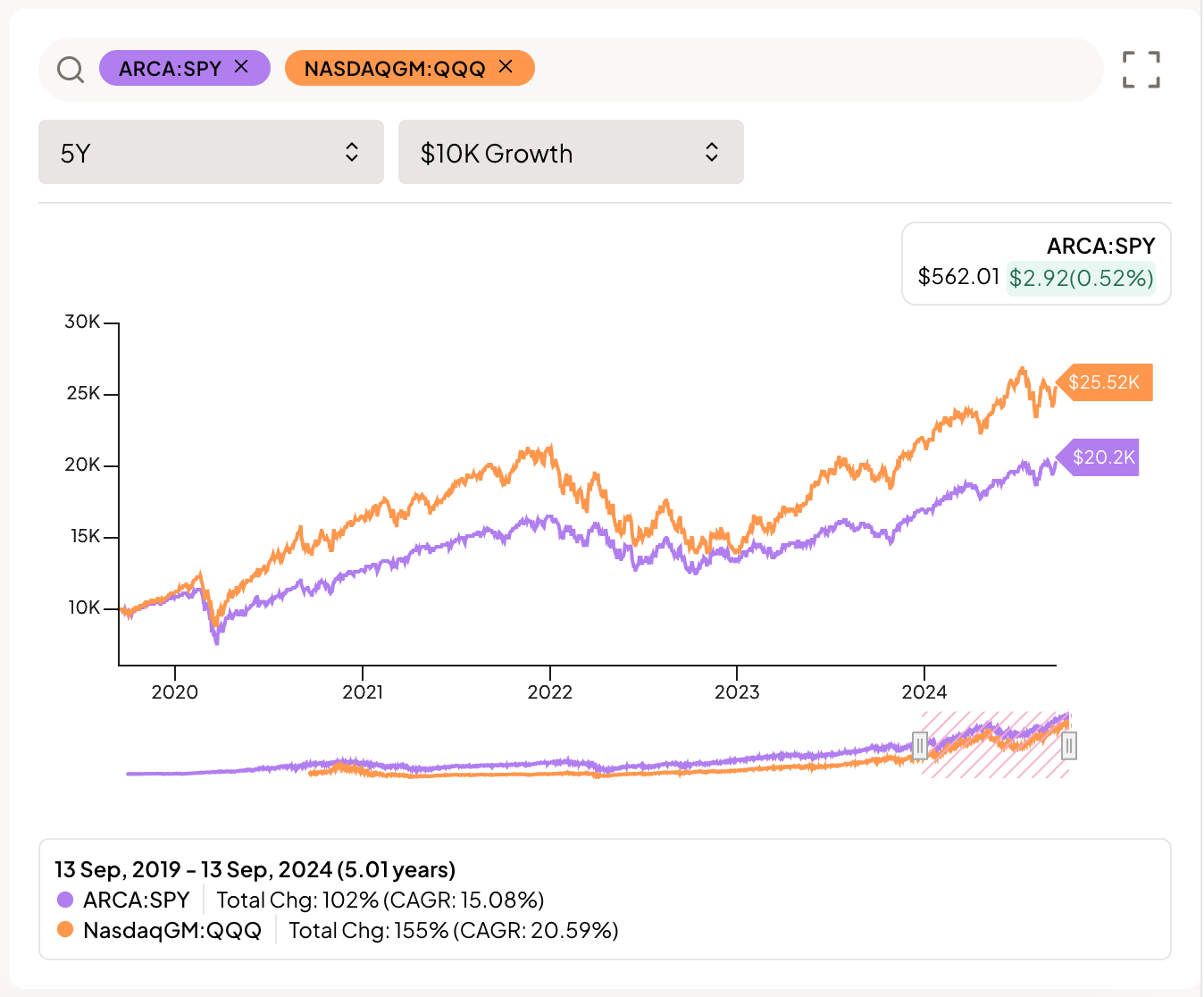The height and width of the screenshot is (997, 1204).
Task: Click QQQ Total Chg: 155% text
Action: click(454, 930)
